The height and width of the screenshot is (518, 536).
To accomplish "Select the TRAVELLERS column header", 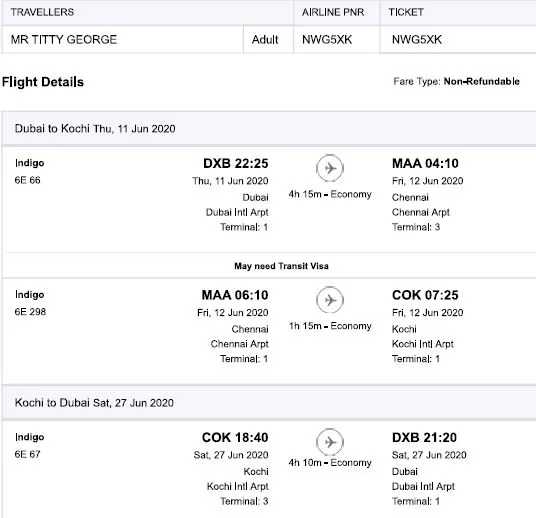I will [42, 12].
